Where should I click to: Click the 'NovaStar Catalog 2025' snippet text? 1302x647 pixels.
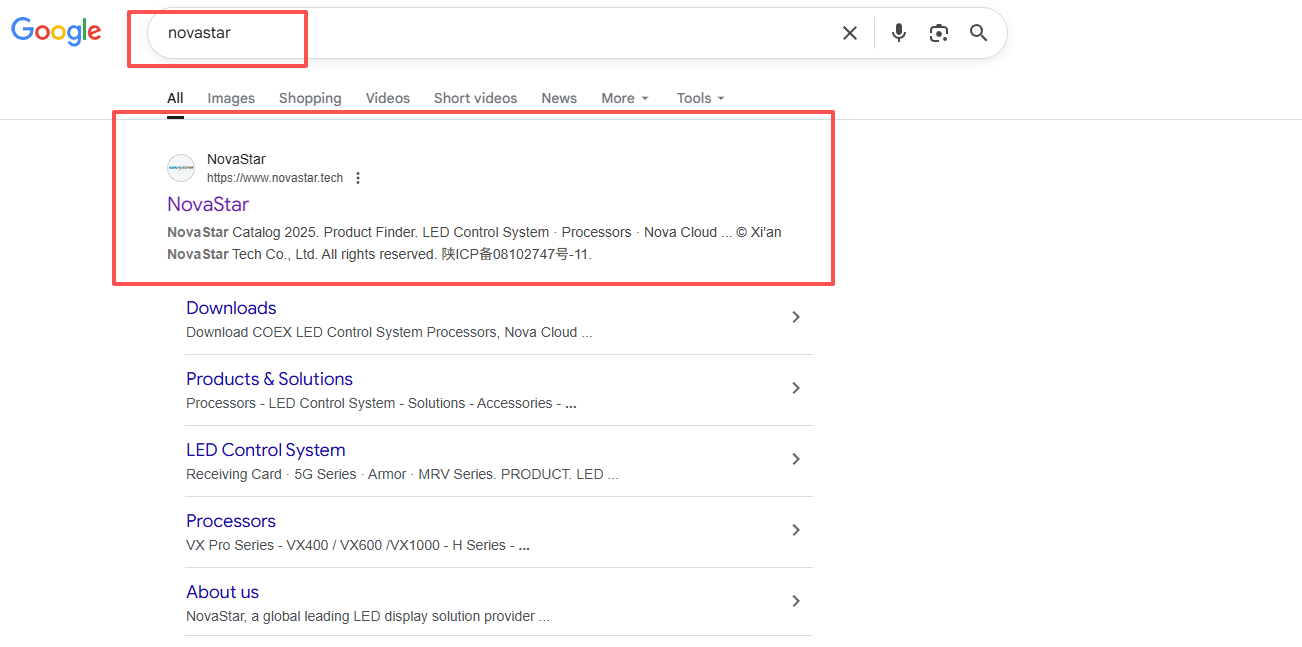pos(241,232)
